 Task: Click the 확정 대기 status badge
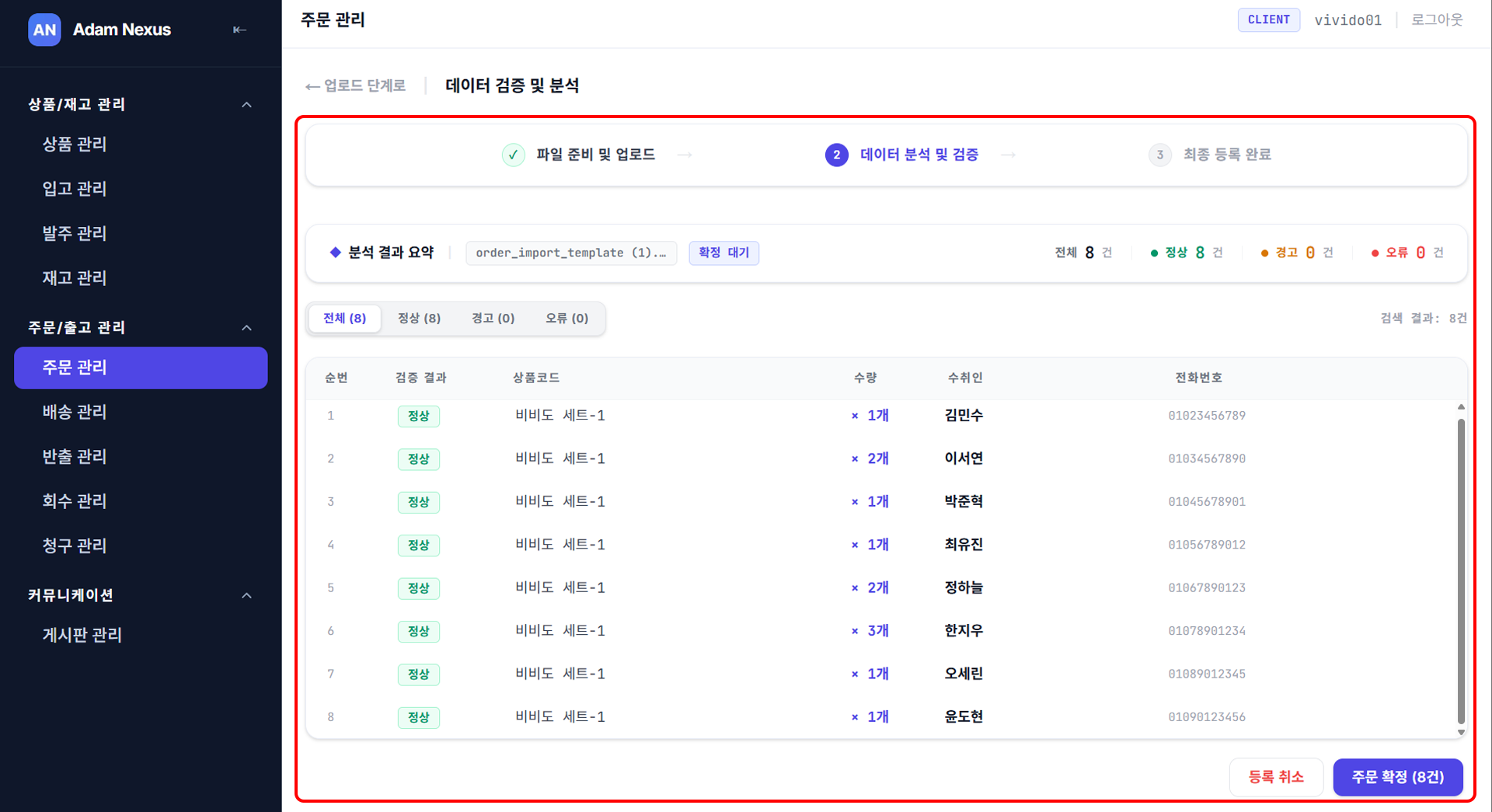pos(723,253)
